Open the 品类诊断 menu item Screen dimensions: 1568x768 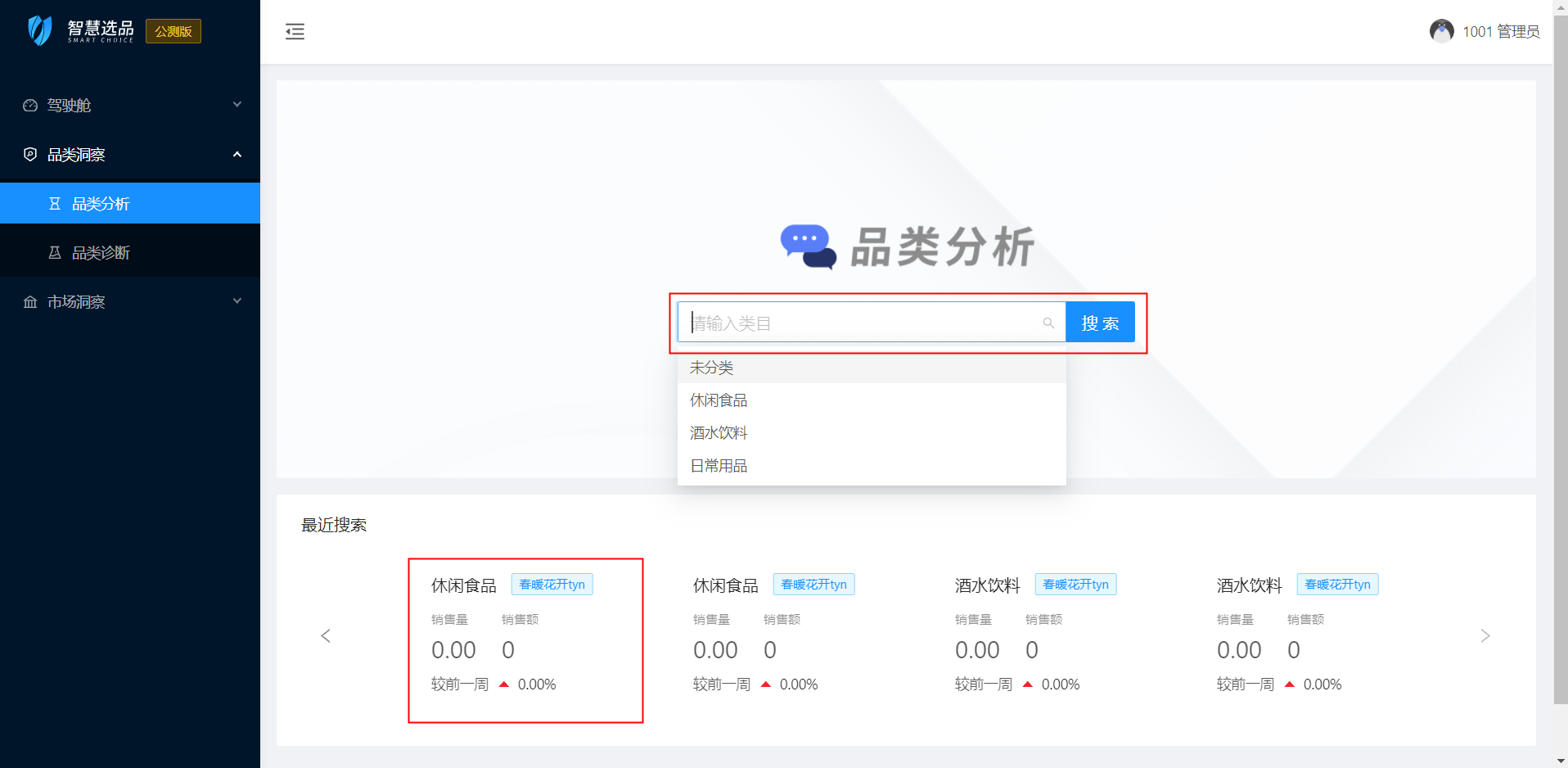pos(101,253)
